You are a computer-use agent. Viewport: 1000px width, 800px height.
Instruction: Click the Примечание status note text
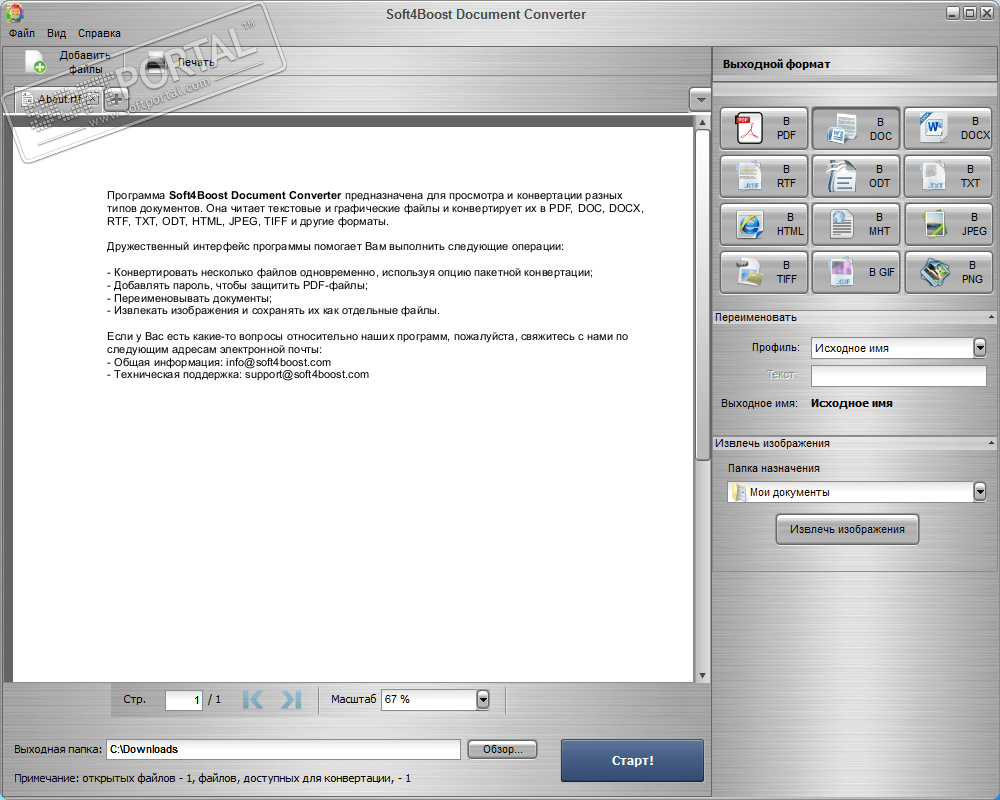pyautogui.click(x=212, y=778)
